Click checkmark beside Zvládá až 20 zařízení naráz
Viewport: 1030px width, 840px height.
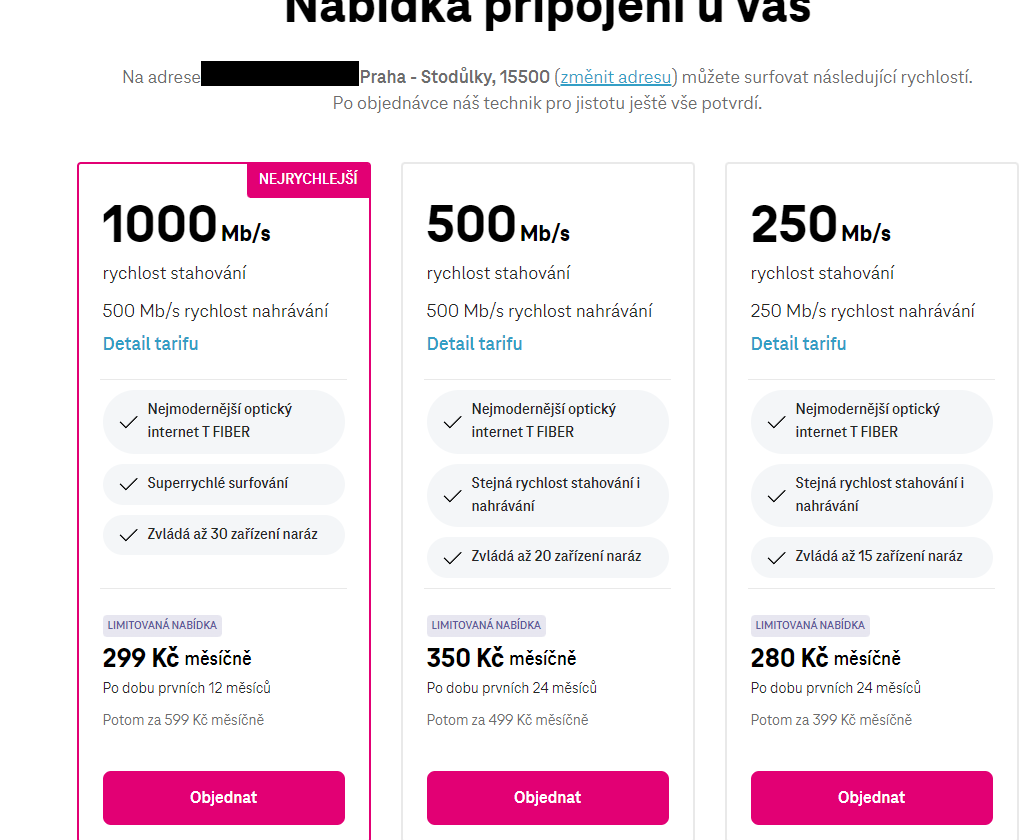(x=452, y=558)
